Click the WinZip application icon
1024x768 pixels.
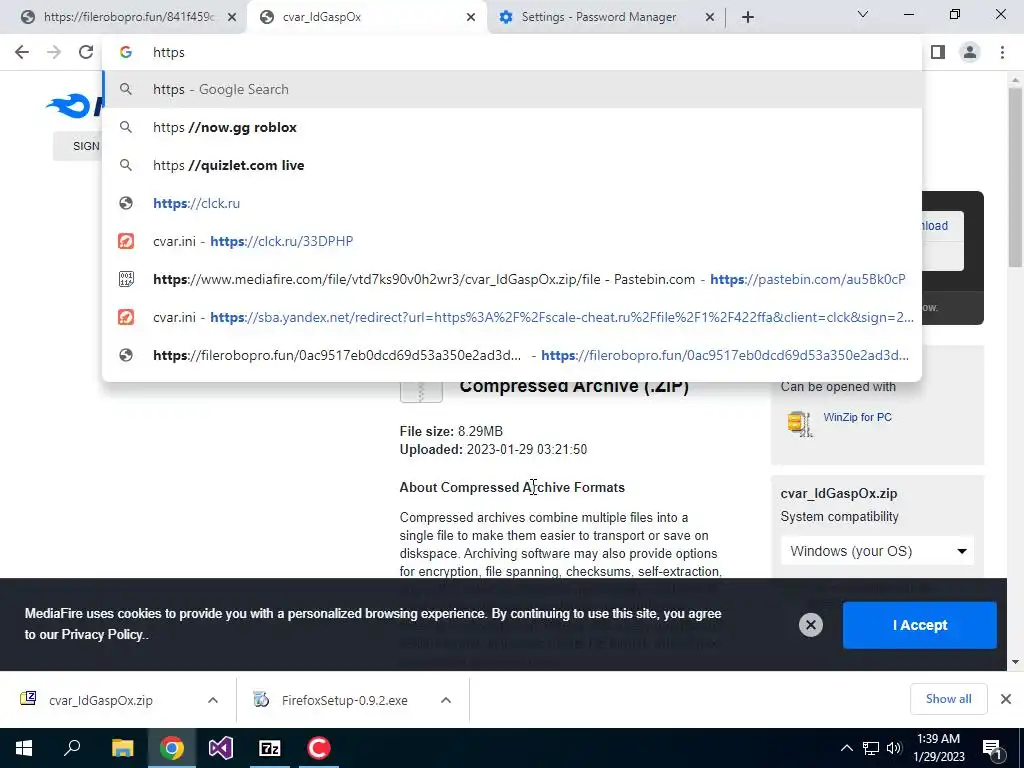click(800, 424)
